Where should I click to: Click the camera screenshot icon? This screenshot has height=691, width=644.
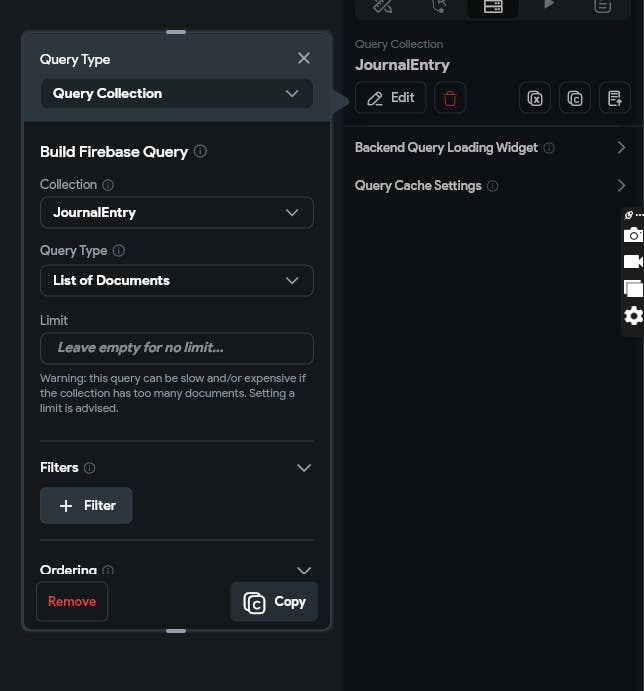633,236
